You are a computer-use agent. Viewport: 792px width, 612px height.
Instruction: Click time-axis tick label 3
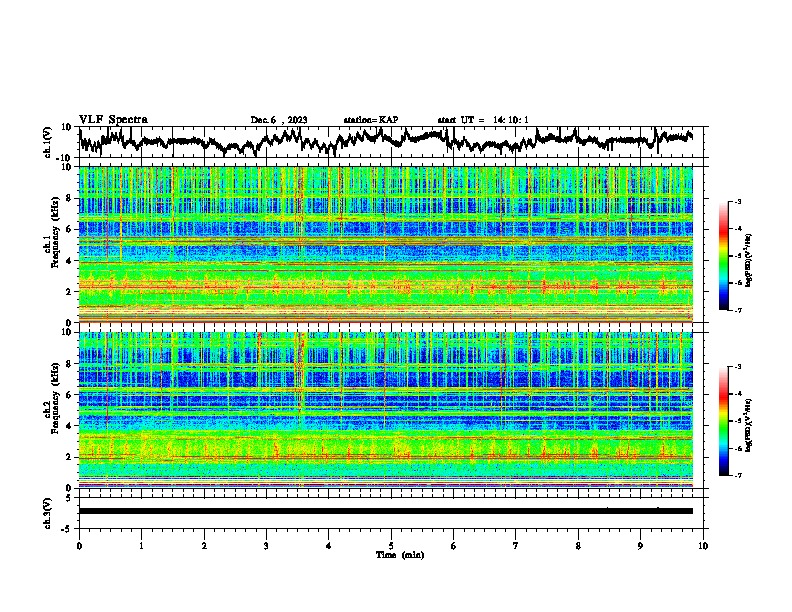point(266,546)
